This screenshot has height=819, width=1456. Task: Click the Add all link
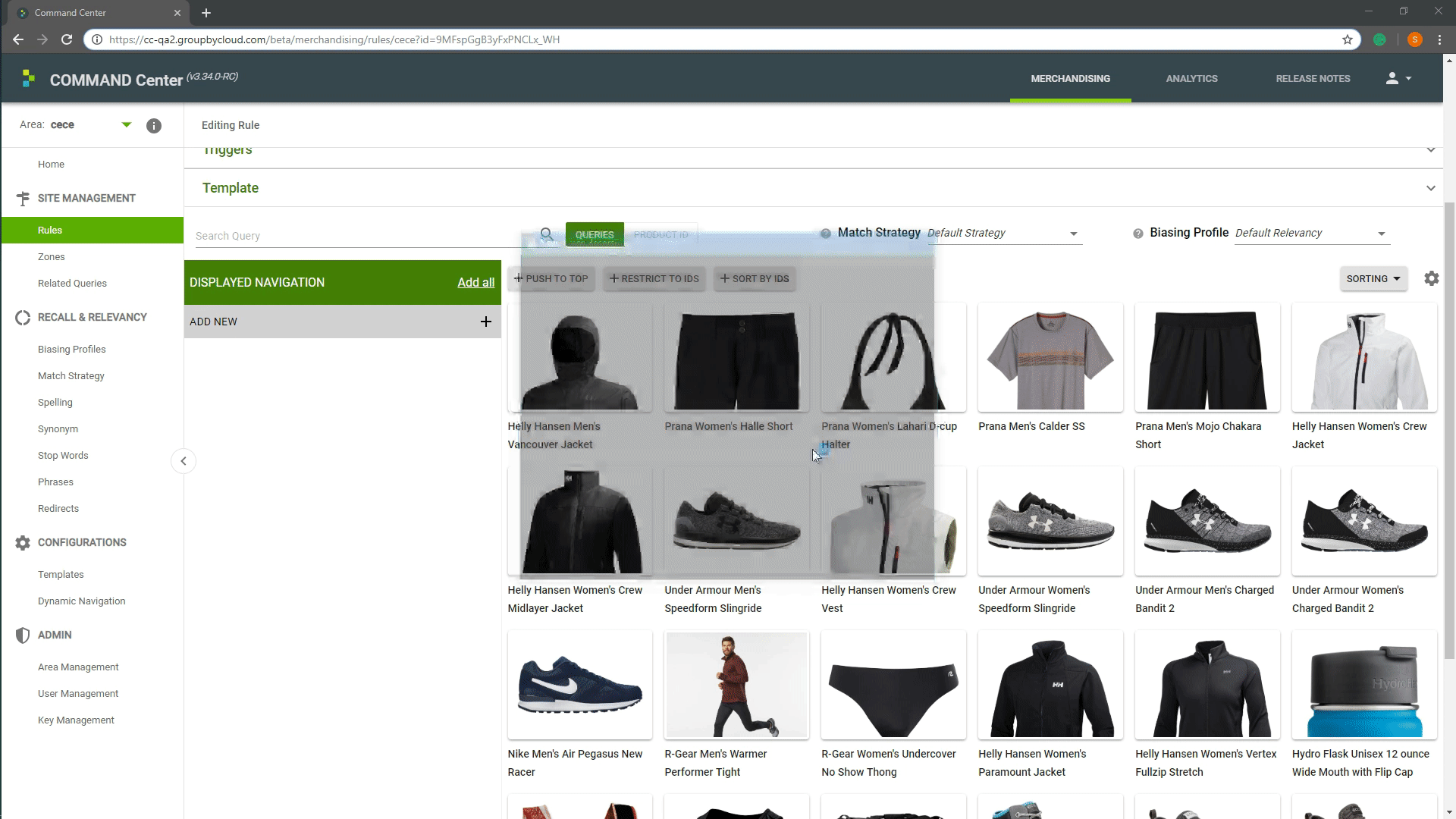(475, 283)
